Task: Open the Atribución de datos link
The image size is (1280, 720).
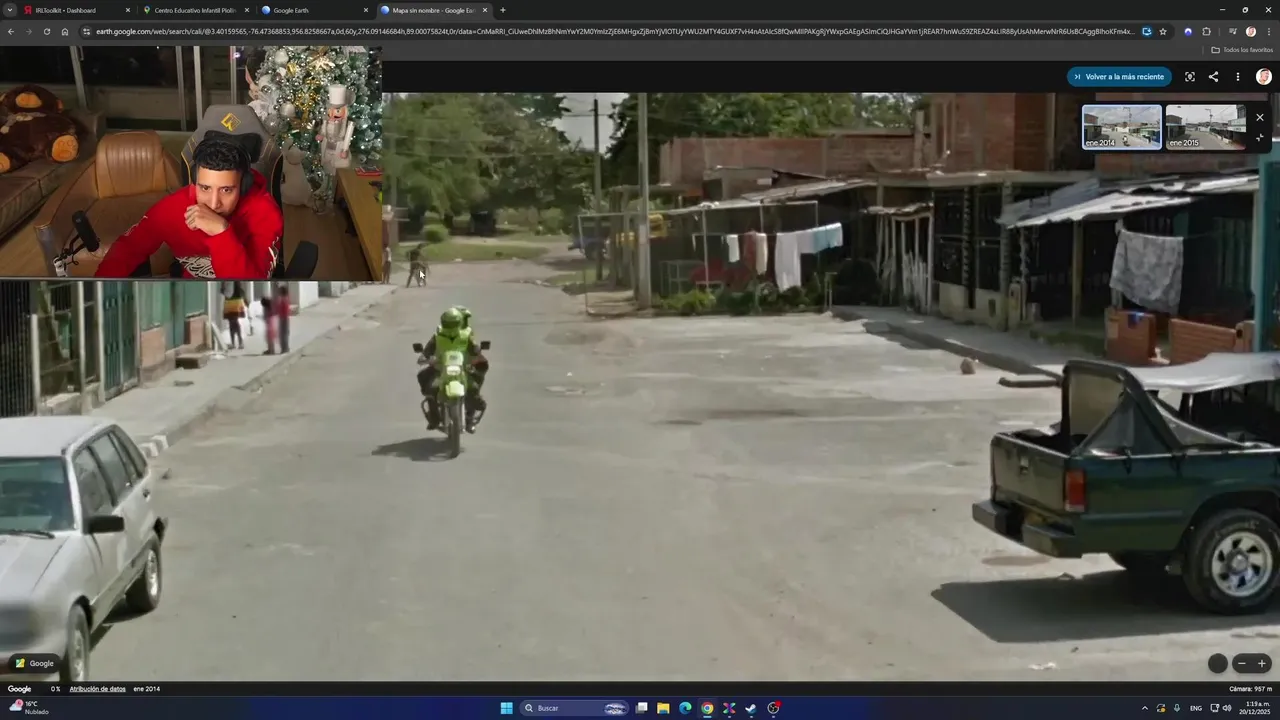Action: tap(97, 689)
